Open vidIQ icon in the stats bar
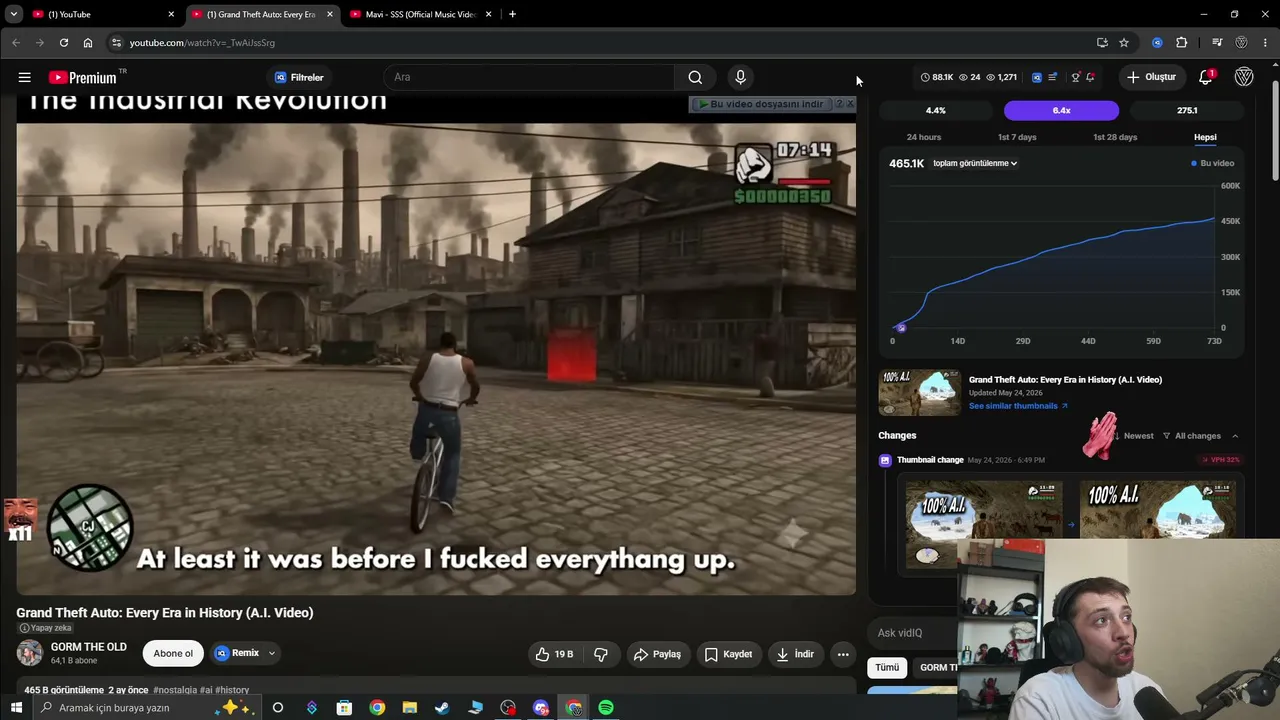 [1037, 77]
